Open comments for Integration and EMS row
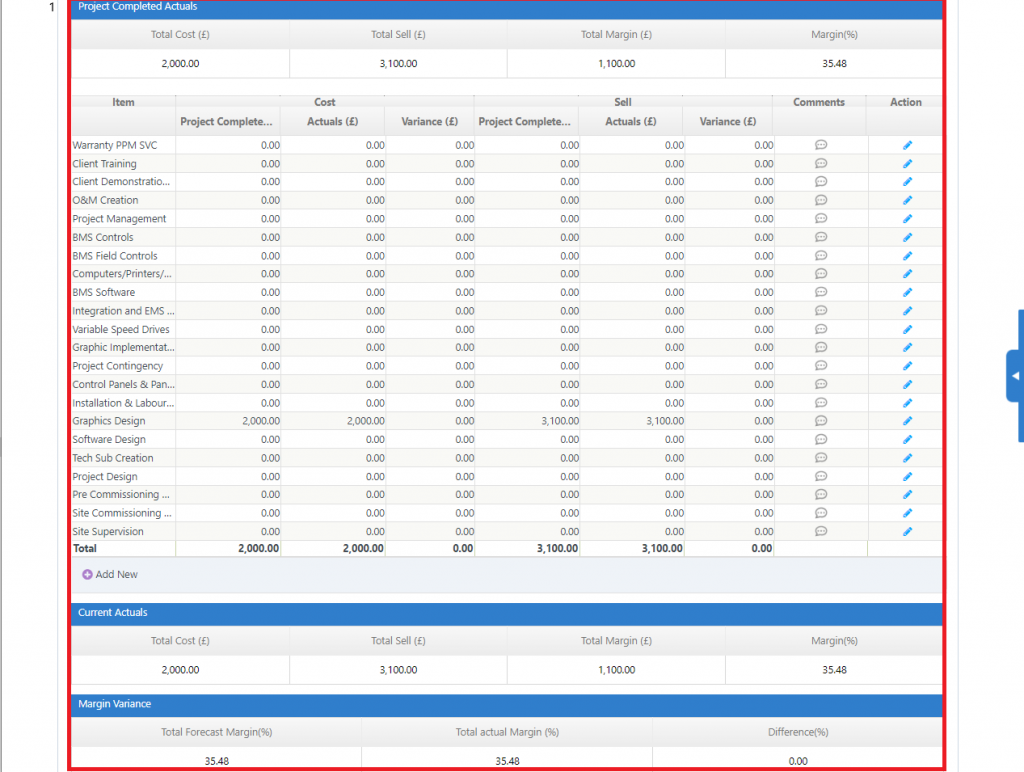The height and width of the screenshot is (772, 1024). 821,311
